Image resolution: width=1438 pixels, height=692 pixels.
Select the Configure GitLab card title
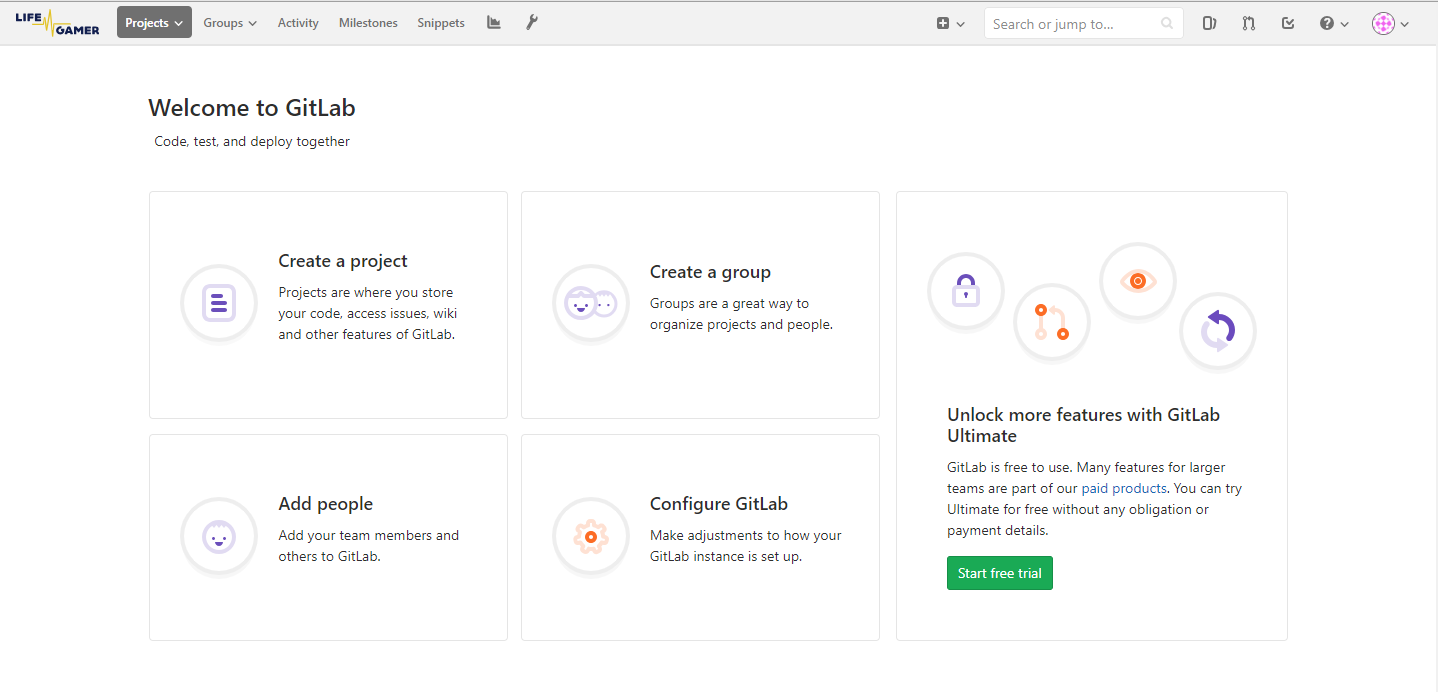pos(719,504)
